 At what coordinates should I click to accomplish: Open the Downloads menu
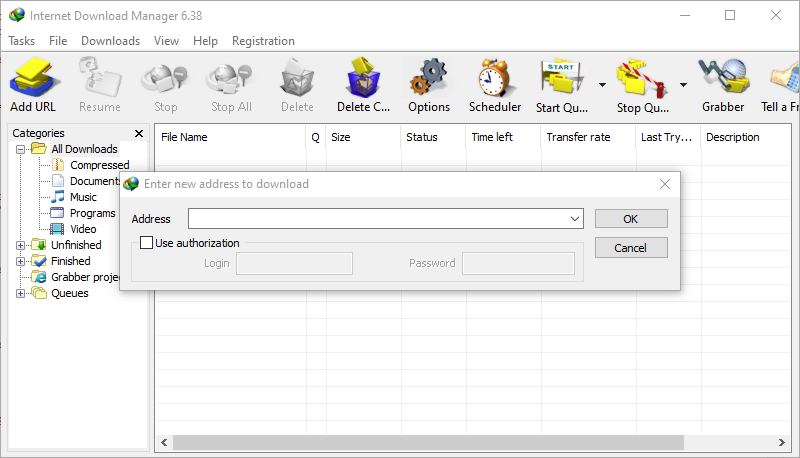[110, 41]
